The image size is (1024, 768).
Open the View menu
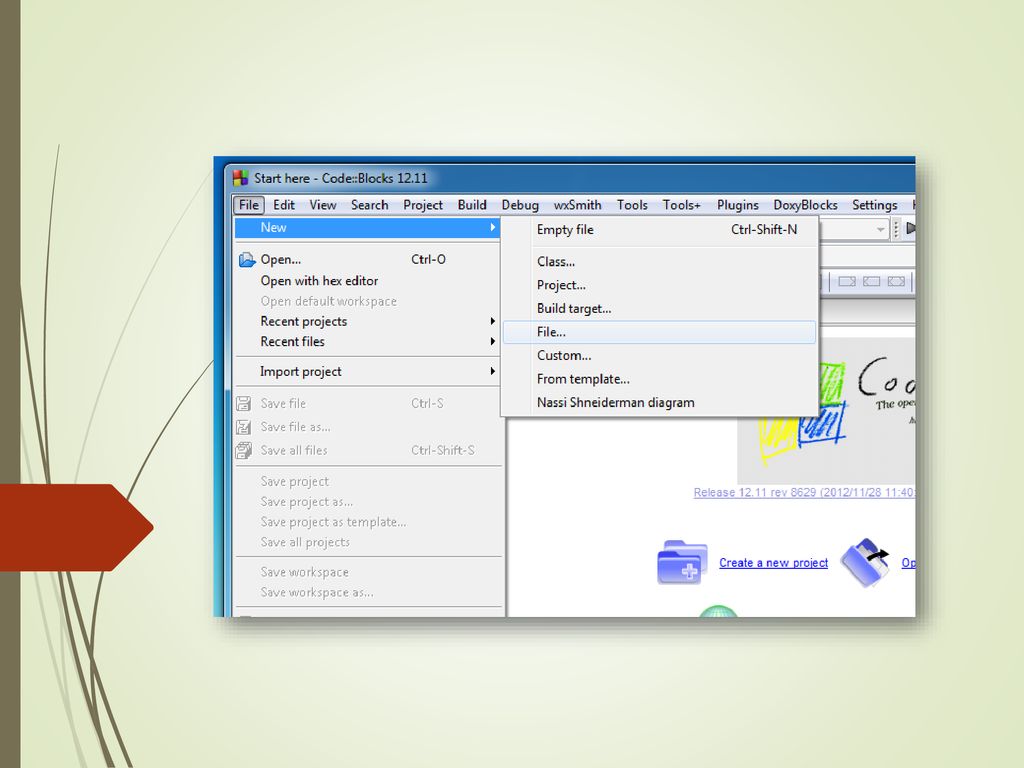pyautogui.click(x=323, y=205)
